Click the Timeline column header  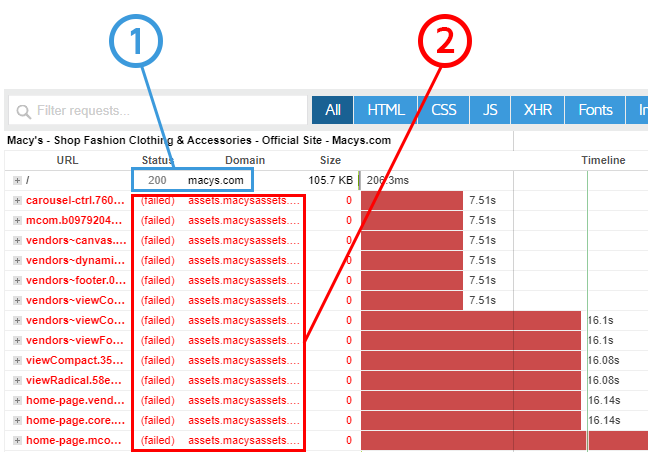[603, 160]
